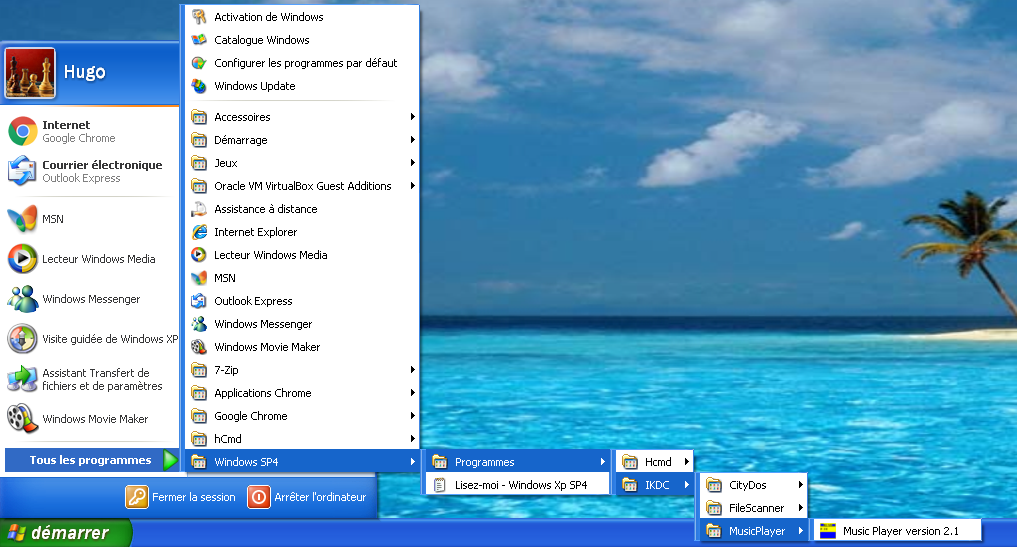Image resolution: width=1017 pixels, height=547 pixels.
Task: Expand Accessoires submenu arrow
Action: click(x=413, y=117)
